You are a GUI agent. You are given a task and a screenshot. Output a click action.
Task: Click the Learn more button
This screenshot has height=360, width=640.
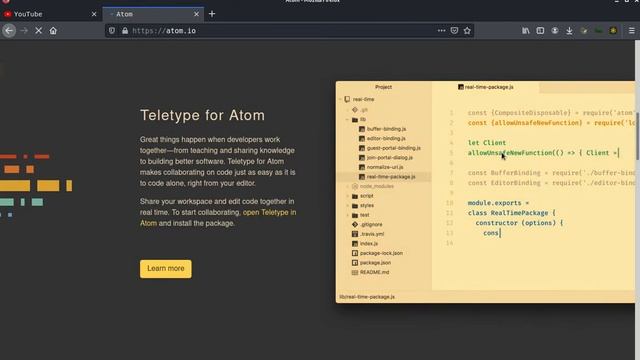(x=166, y=269)
